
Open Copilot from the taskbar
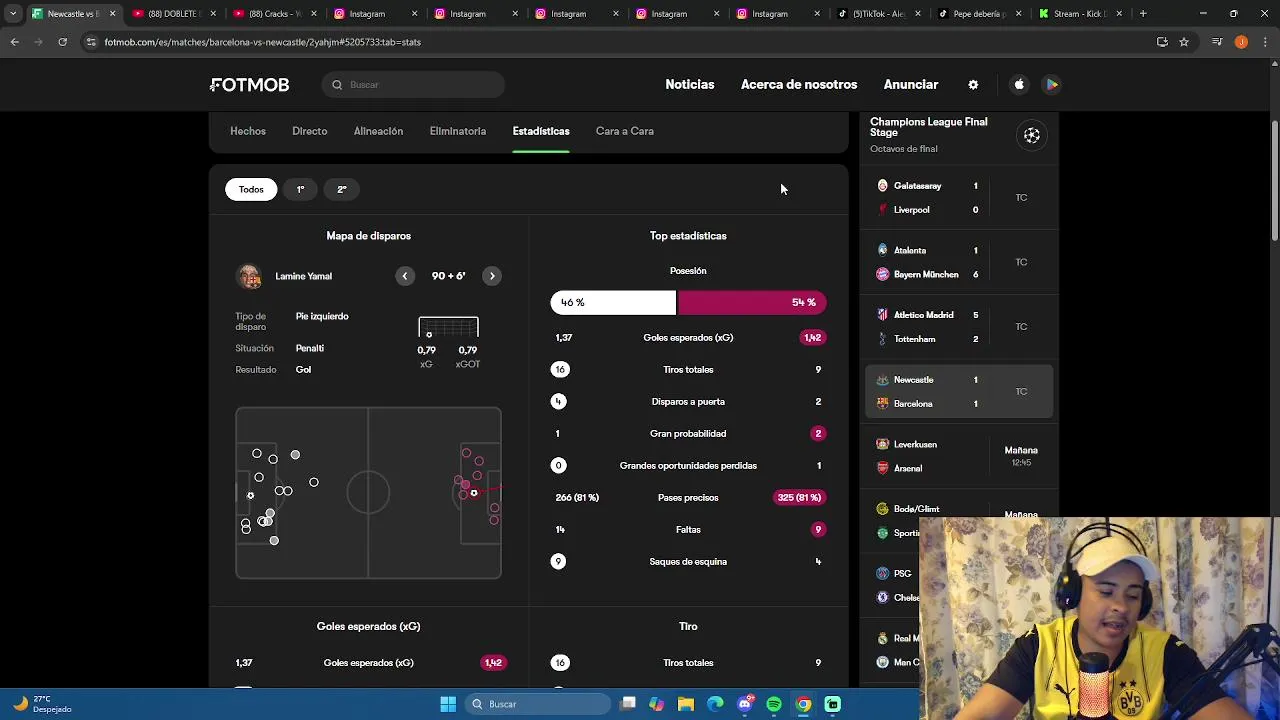pyautogui.click(x=657, y=704)
